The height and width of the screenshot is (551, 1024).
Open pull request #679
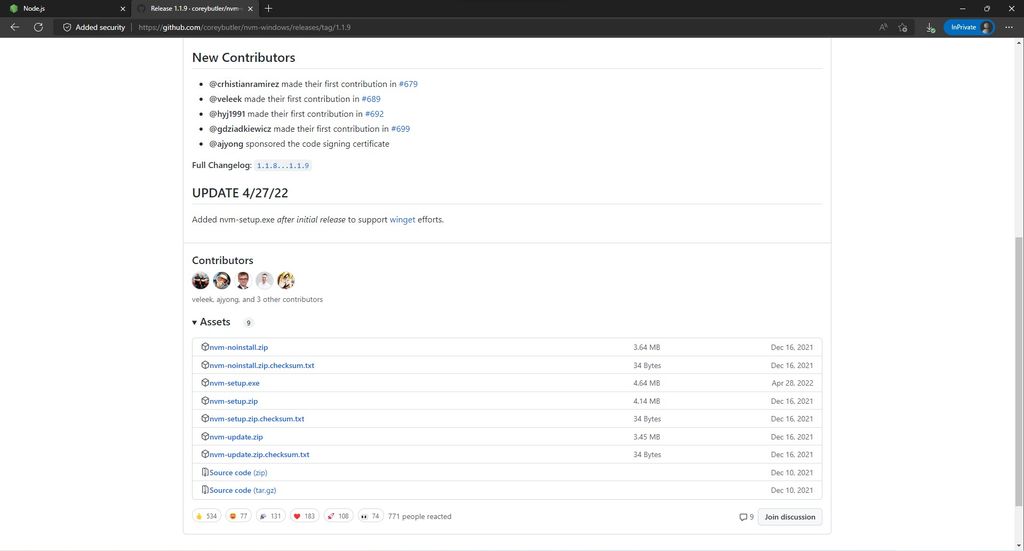(408, 84)
